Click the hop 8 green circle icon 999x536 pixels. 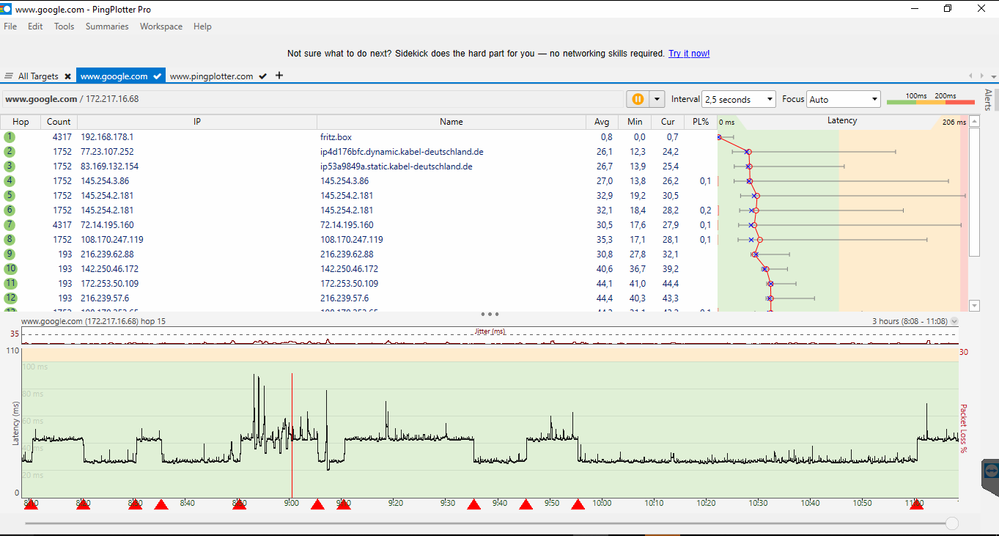click(10, 240)
